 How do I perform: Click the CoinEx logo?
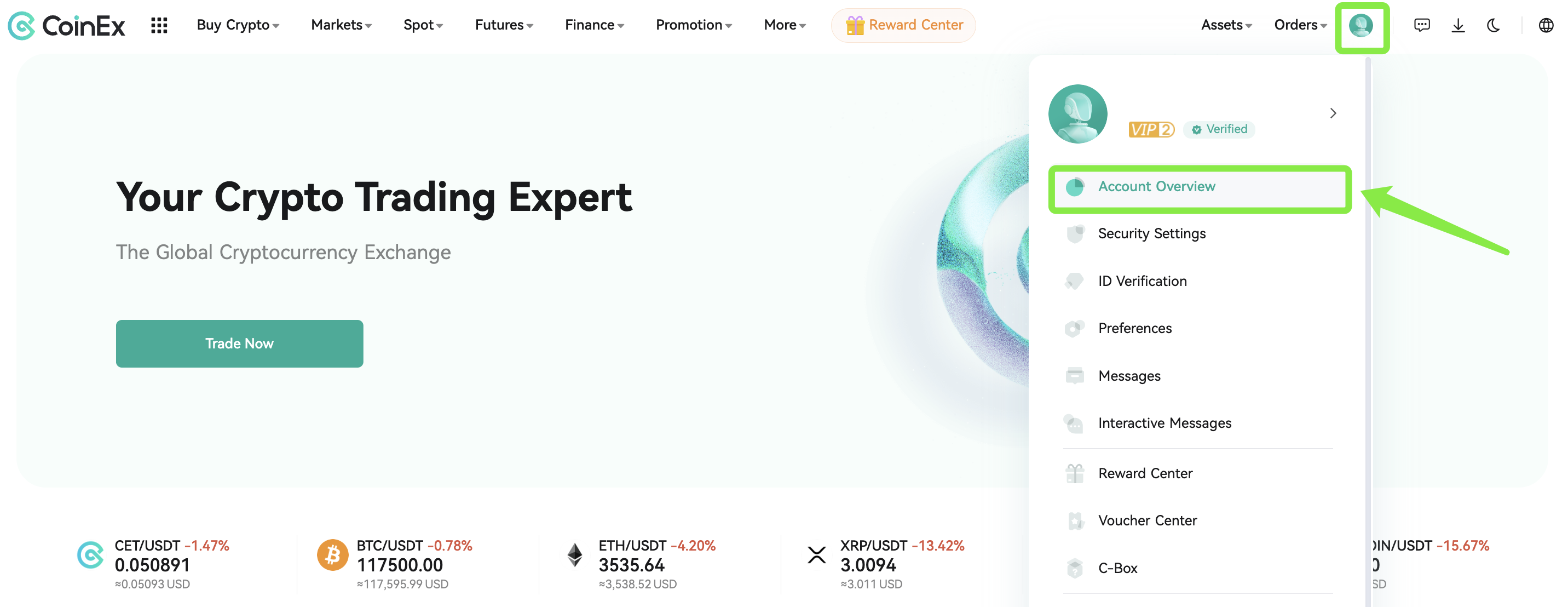[x=66, y=25]
